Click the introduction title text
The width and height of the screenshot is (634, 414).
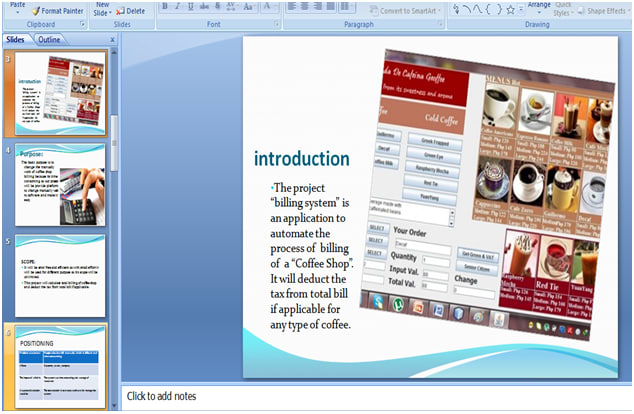click(302, 159)
